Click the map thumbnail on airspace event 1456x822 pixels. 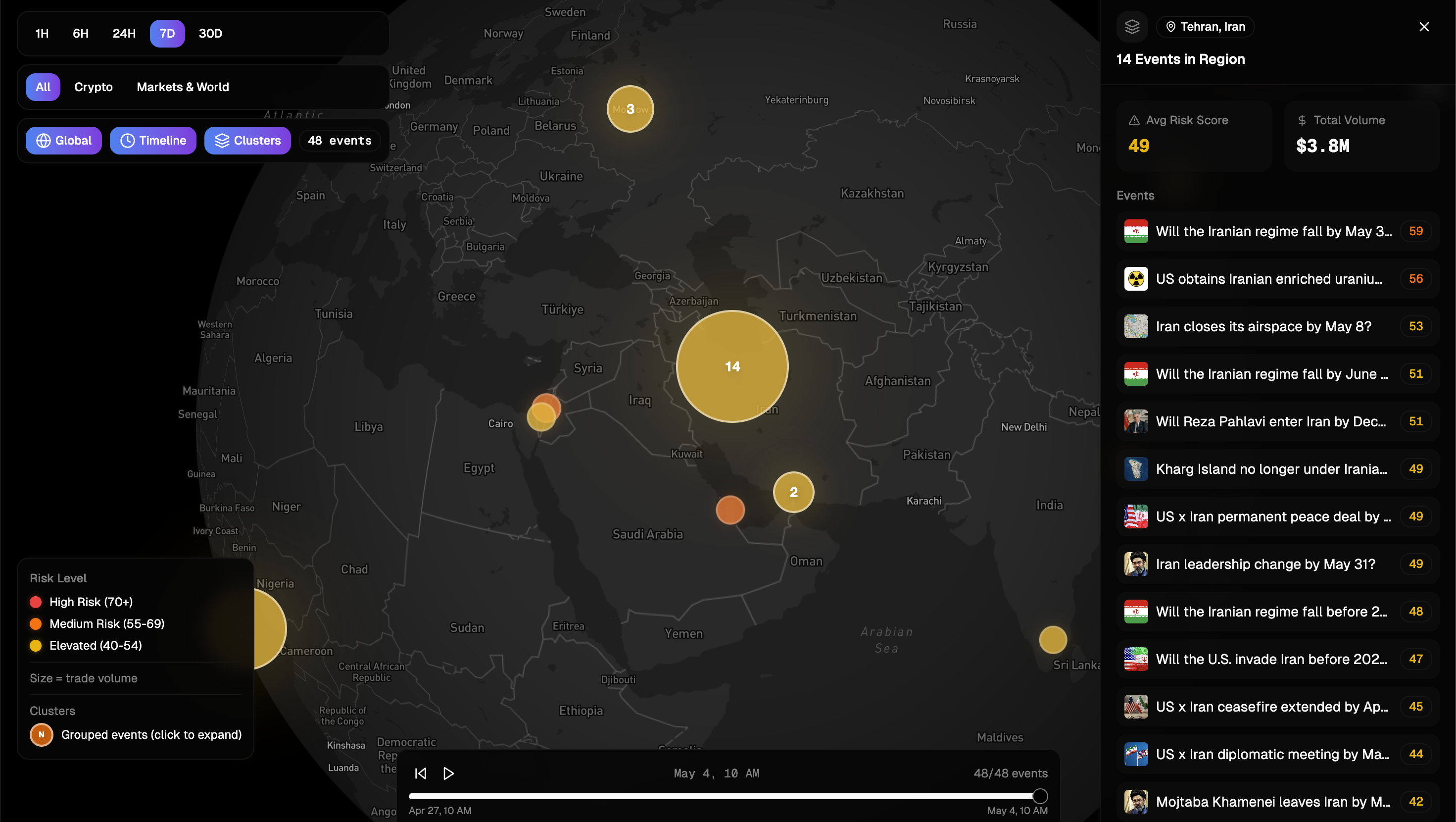(1136, 326)
